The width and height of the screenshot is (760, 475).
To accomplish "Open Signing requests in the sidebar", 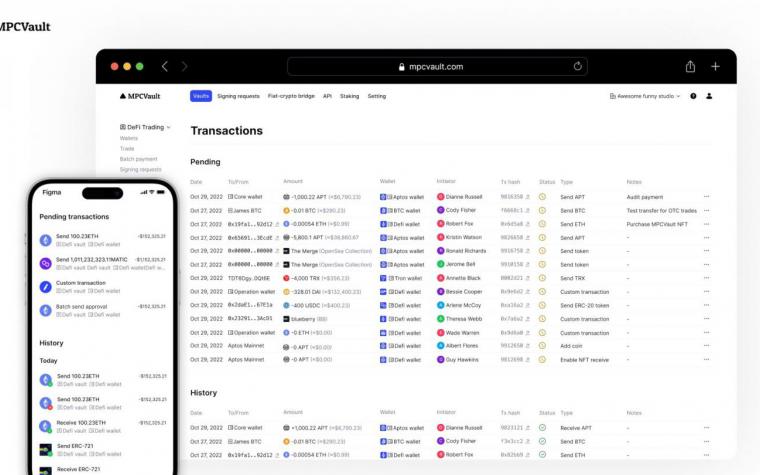I will tap(141, 169).
